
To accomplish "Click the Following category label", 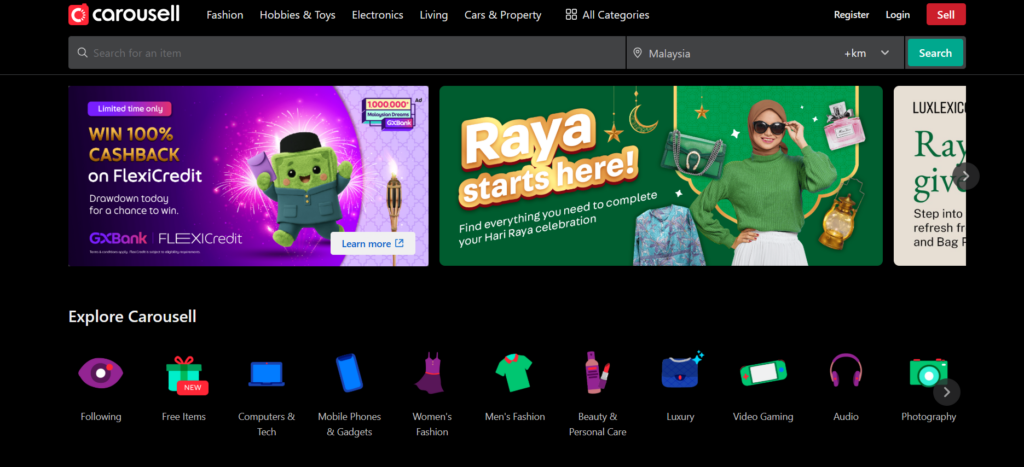I will [101, 417].
